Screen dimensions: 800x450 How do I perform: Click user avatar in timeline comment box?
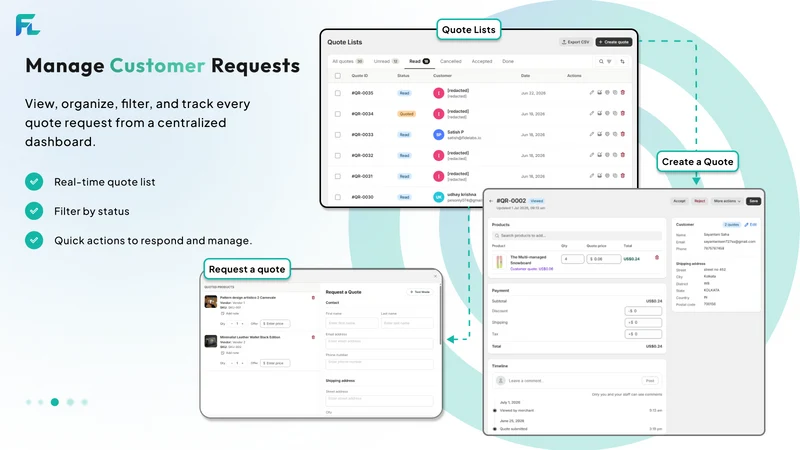[x=501, y=381]
